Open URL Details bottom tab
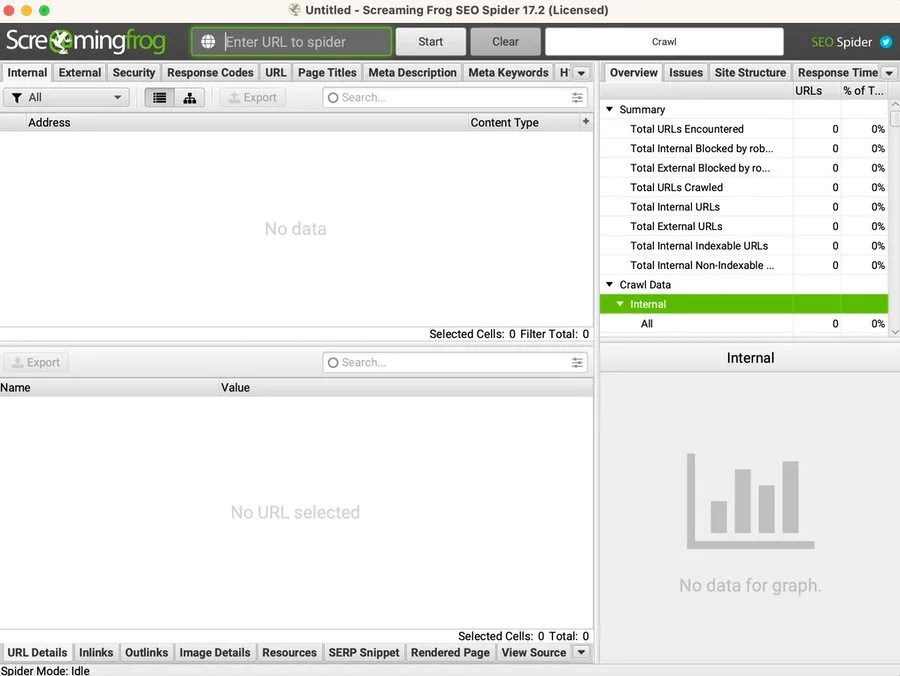This screenshot has height=676, width=900. (x=37, y=652)
